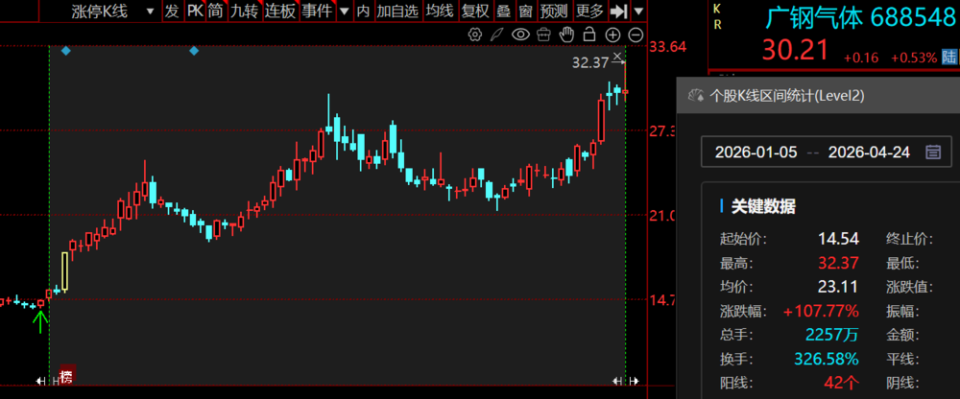Edit the end date 2026-04-24 field
Screen dimensions: 960x399
(x=869, y=152)
